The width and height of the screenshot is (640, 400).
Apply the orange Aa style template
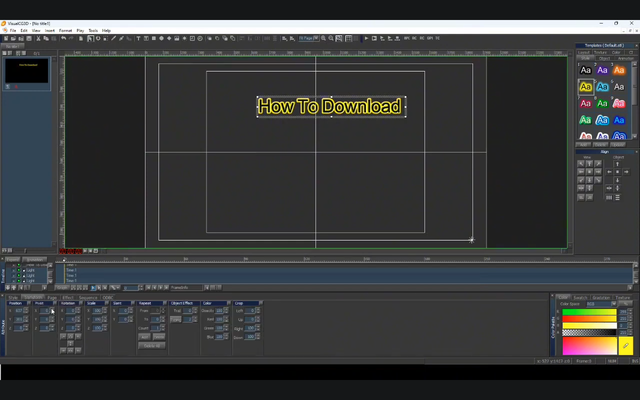point(619,70)
